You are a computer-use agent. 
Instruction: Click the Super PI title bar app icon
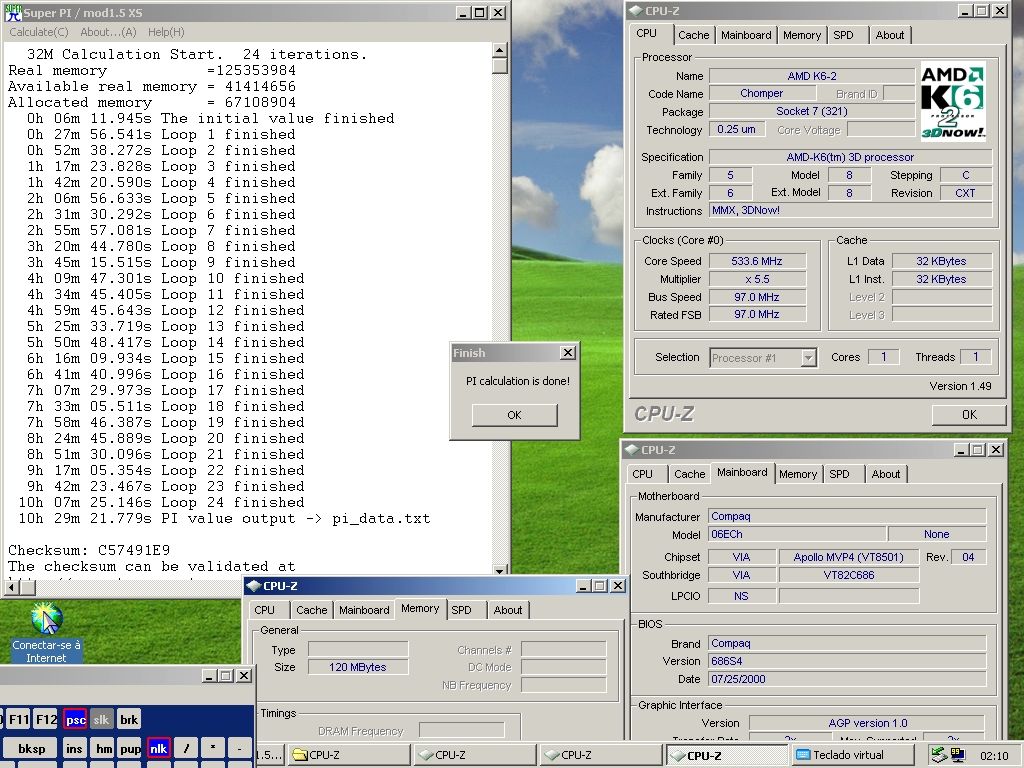pos(13,12)
